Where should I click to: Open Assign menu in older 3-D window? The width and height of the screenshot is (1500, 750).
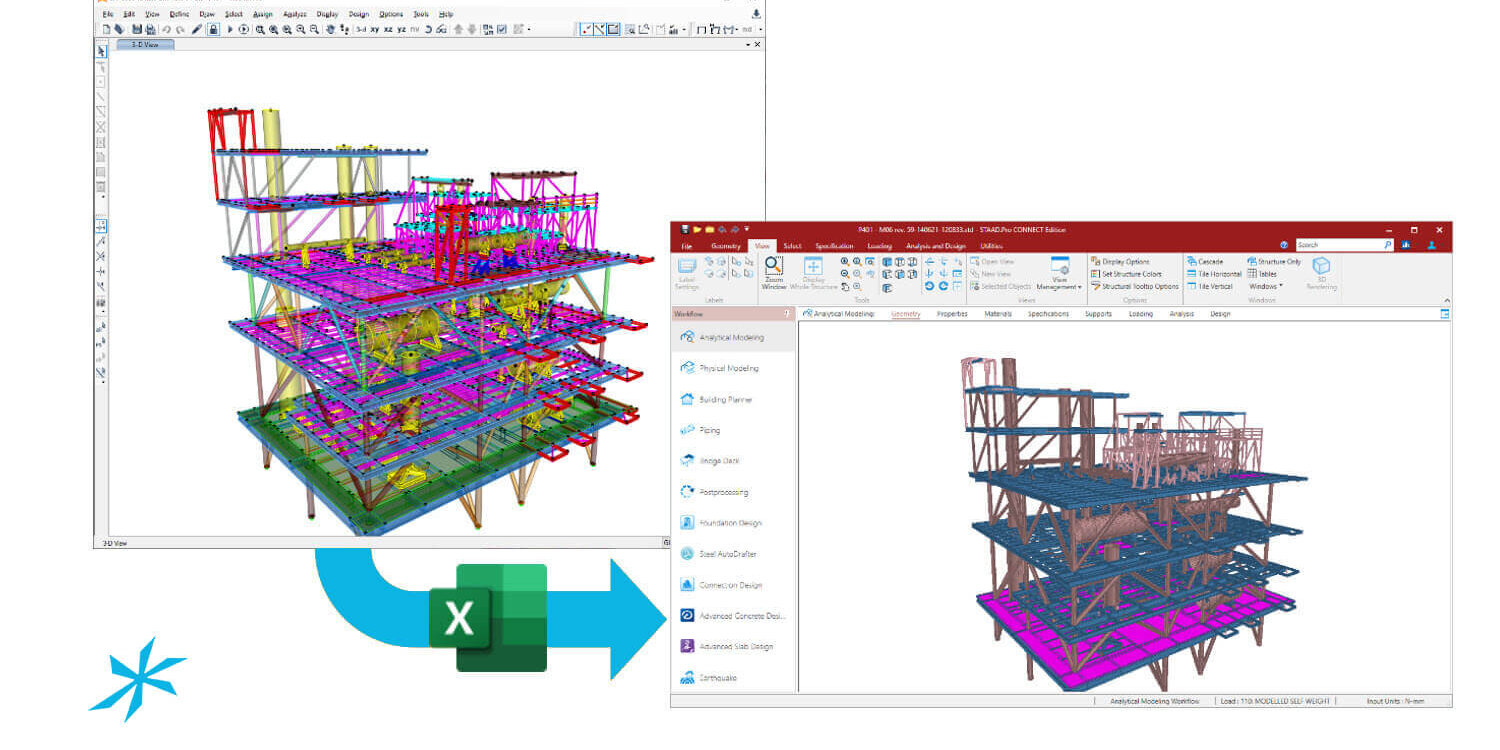click(262, 14)
